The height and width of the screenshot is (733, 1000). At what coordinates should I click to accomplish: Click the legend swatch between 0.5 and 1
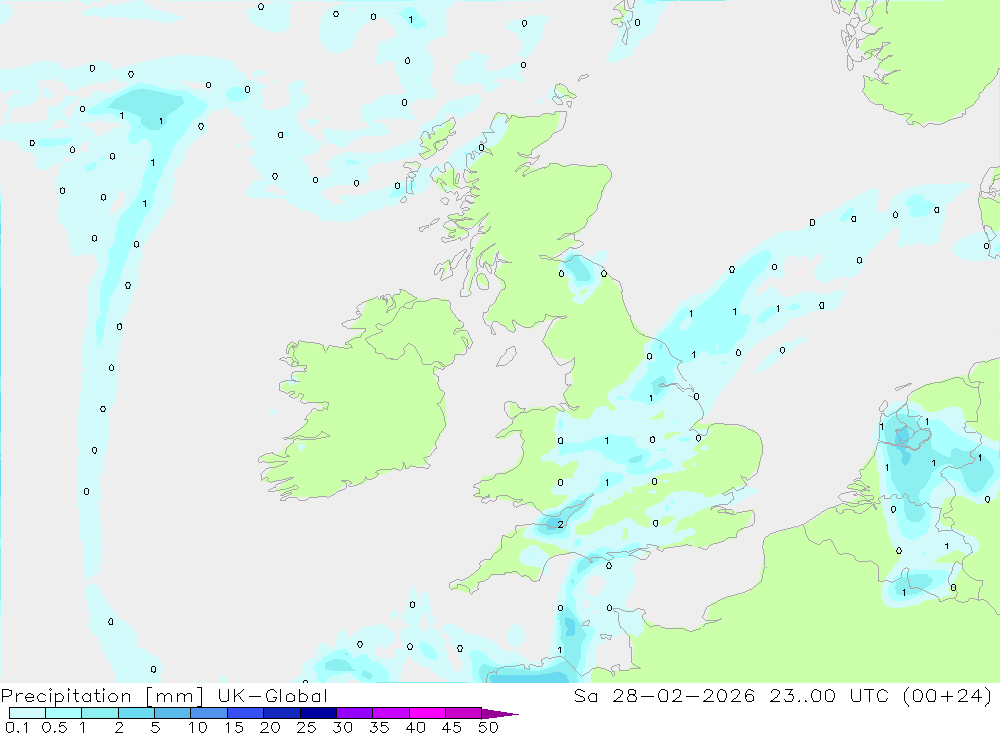click(x=64, y=713)
